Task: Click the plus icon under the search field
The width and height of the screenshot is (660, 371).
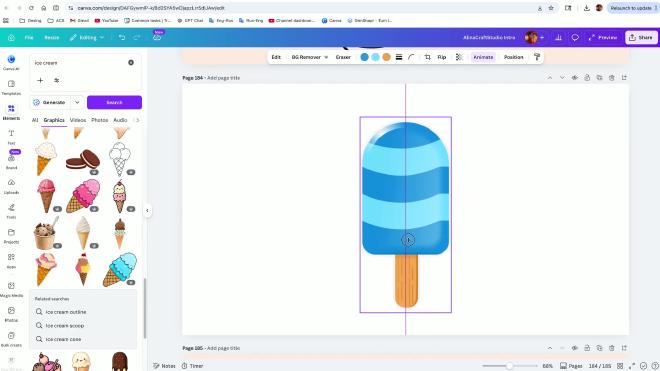Action: 40,80
